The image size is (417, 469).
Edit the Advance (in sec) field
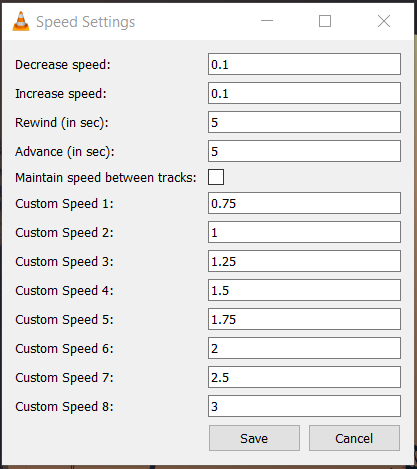pyautogui.click(x=304, y=151)
